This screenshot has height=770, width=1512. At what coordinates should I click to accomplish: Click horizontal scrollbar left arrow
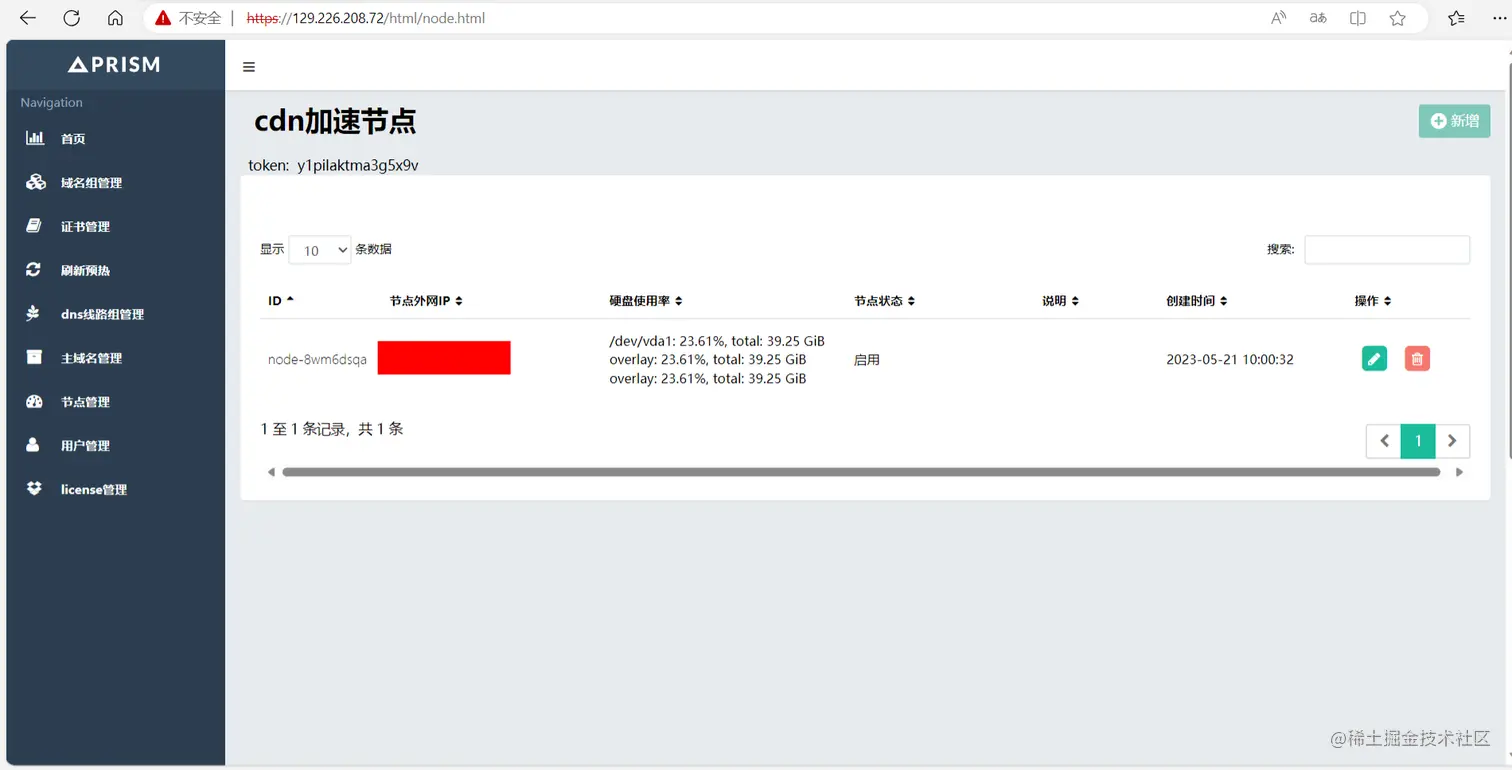270,472
